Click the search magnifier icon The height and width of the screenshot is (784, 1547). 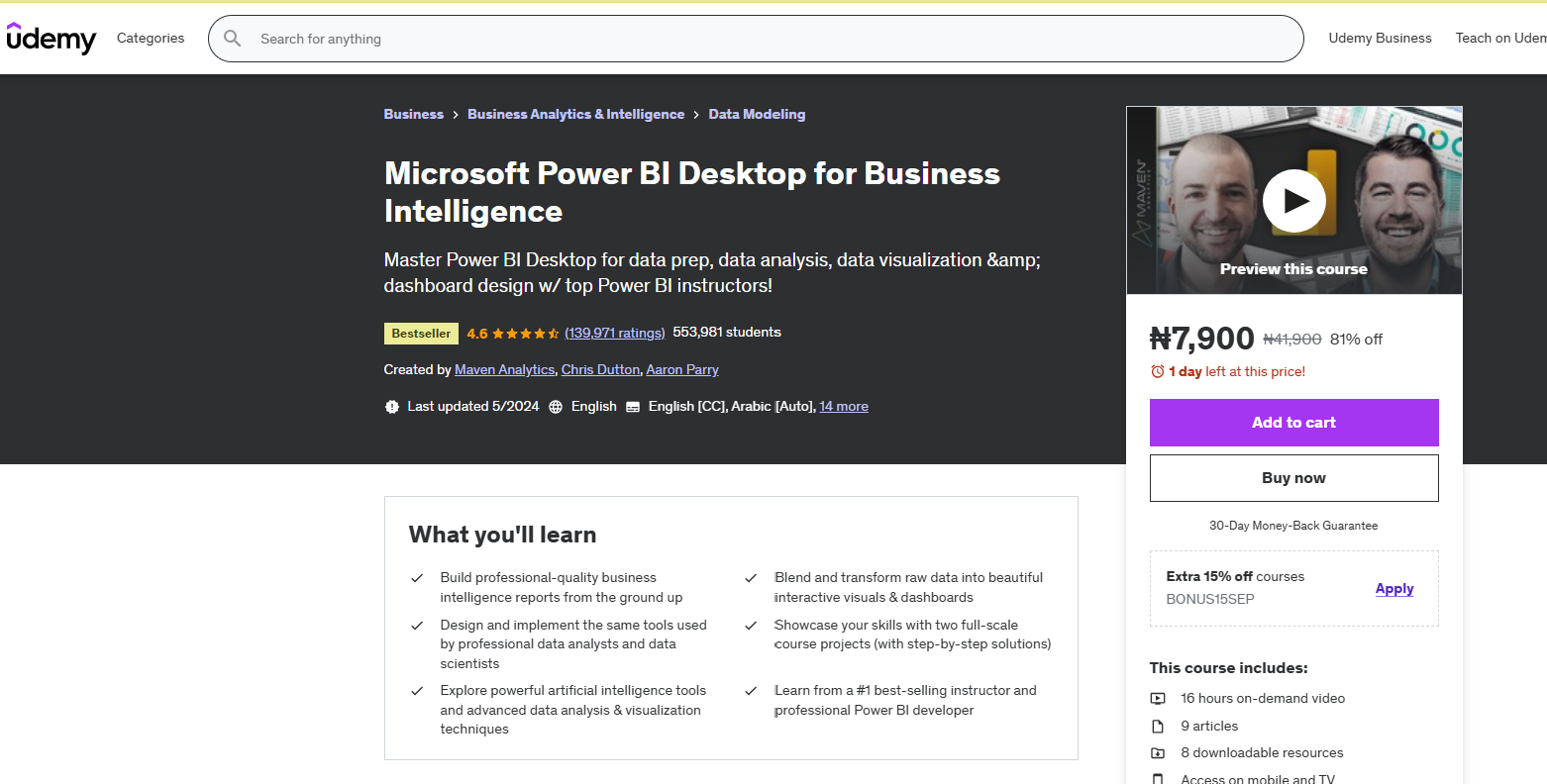tap(233, 39)
